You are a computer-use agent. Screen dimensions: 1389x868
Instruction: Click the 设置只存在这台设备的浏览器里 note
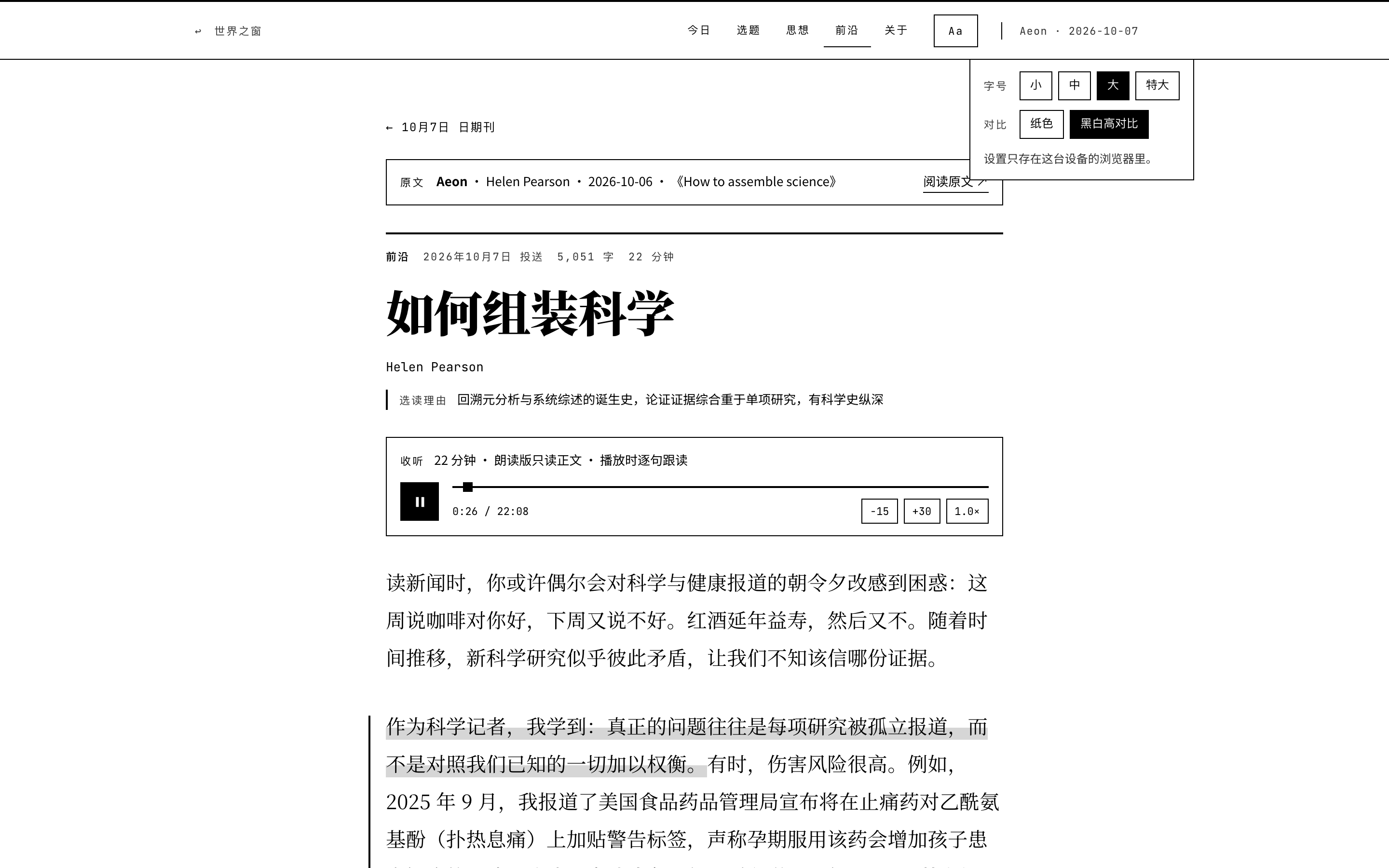[1069, 159]
